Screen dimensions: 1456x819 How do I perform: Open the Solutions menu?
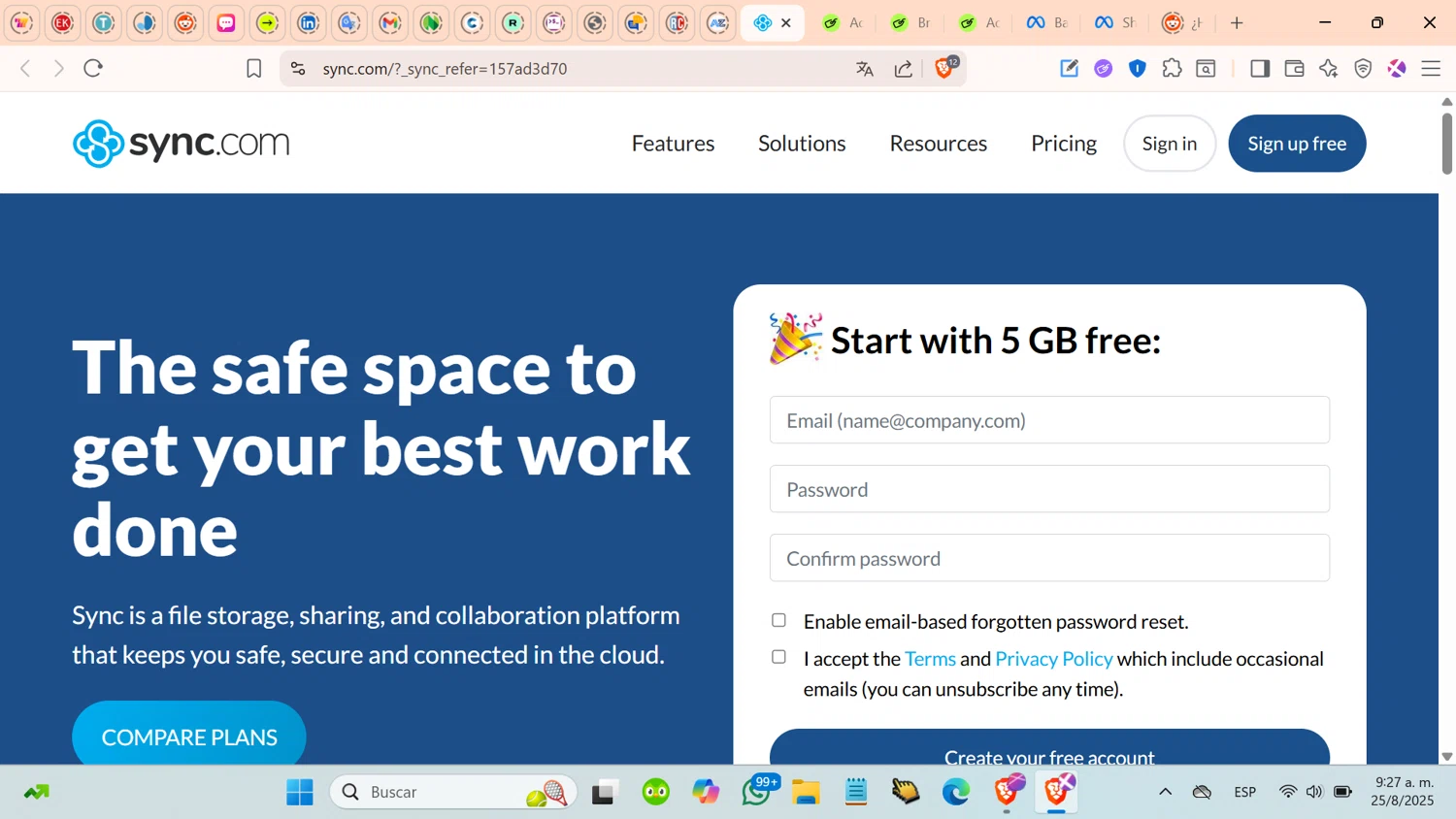coord(802,144)
